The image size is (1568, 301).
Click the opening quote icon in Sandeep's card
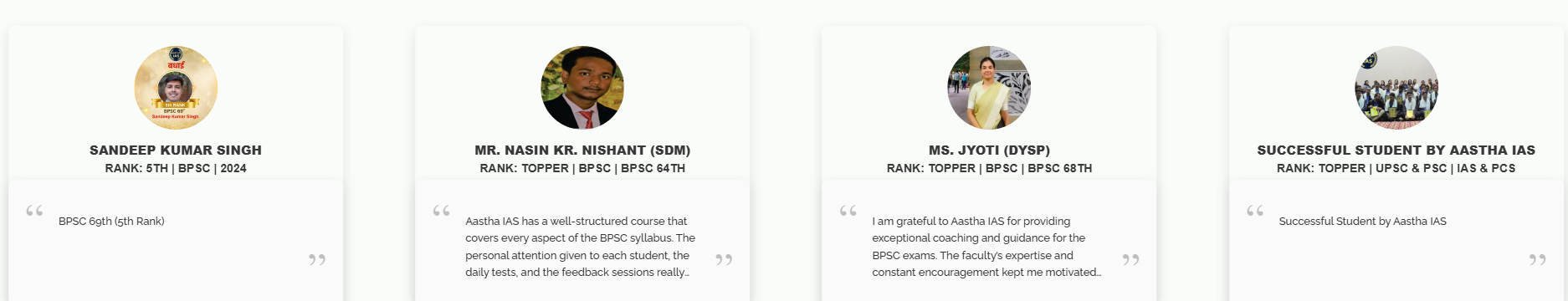(x=34, y=211)
